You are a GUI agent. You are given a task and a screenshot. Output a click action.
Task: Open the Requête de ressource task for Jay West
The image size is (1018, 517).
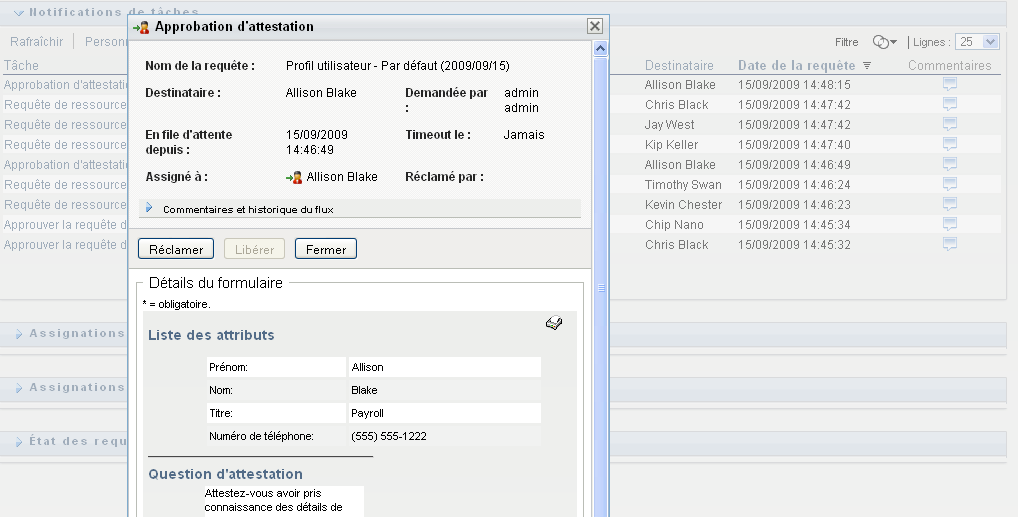66,124
